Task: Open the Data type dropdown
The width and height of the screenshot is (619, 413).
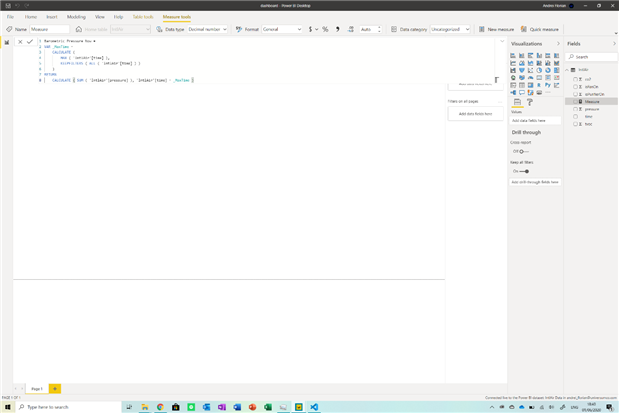Action: click(x=207, y=30)
